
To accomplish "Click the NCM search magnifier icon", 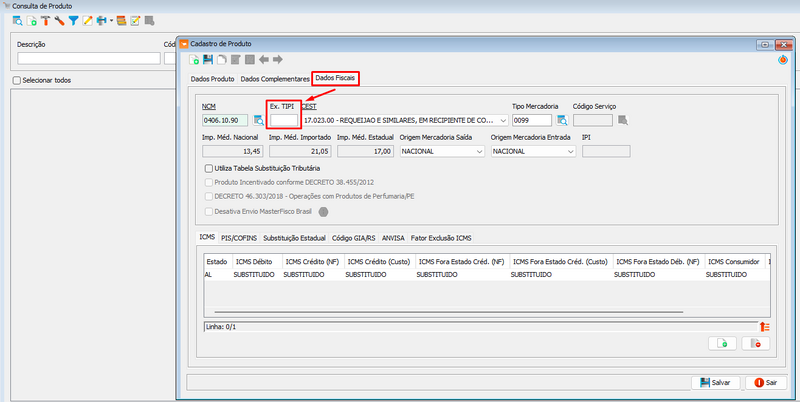I will 258,121.
